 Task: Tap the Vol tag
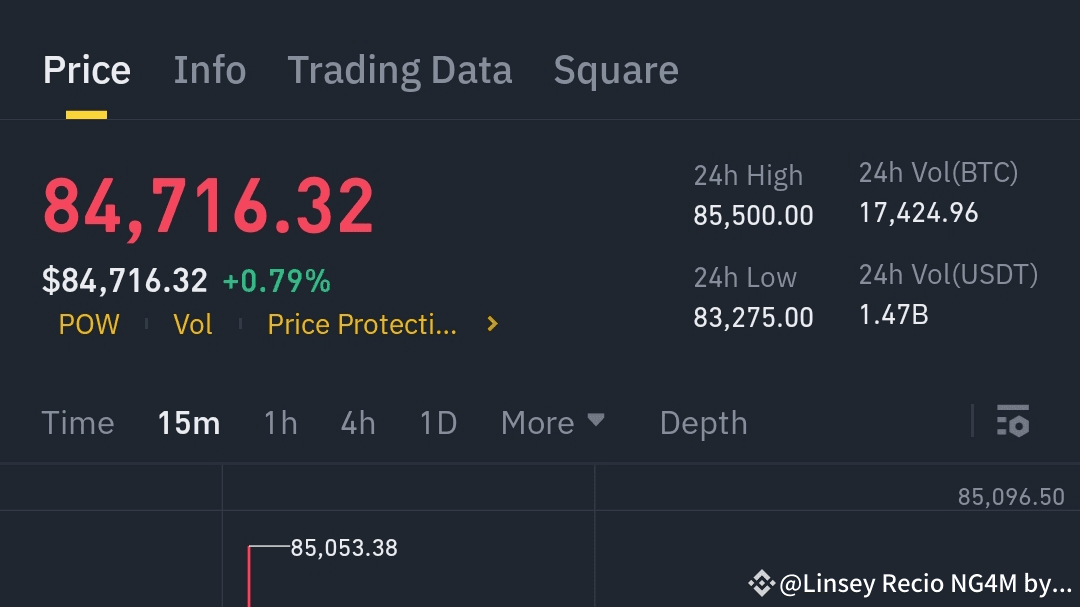[x=193, y=324]
